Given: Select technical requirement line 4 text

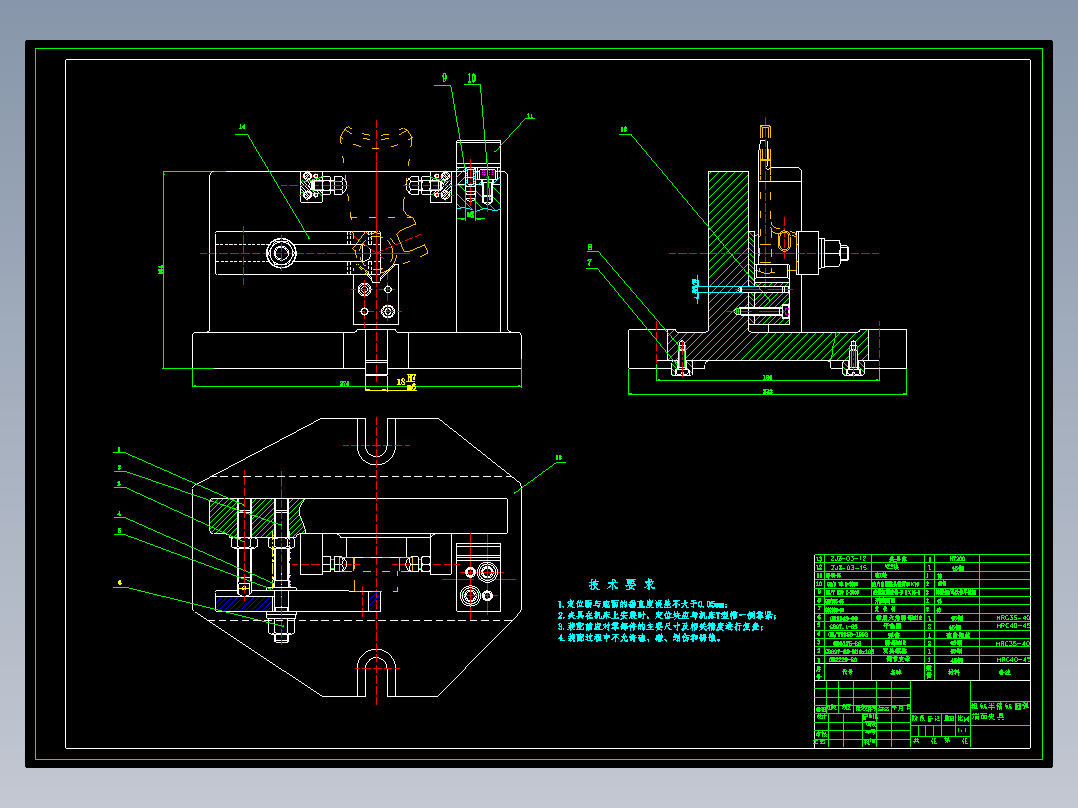Looking at the screenshot, I should pos(639,637).
